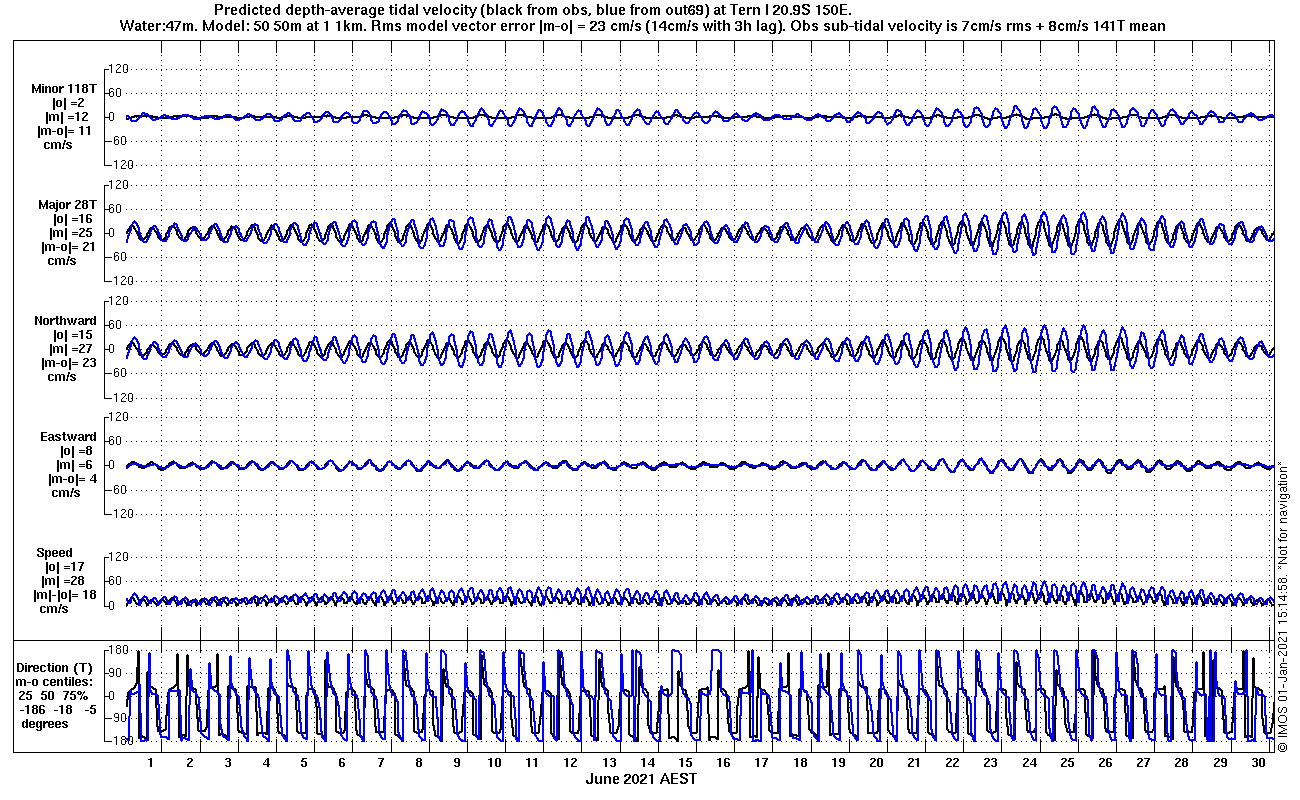Click '|m| =27' in the Northward panel
The width and height of the screenshot is (1300, 800).
click(74, 349)
